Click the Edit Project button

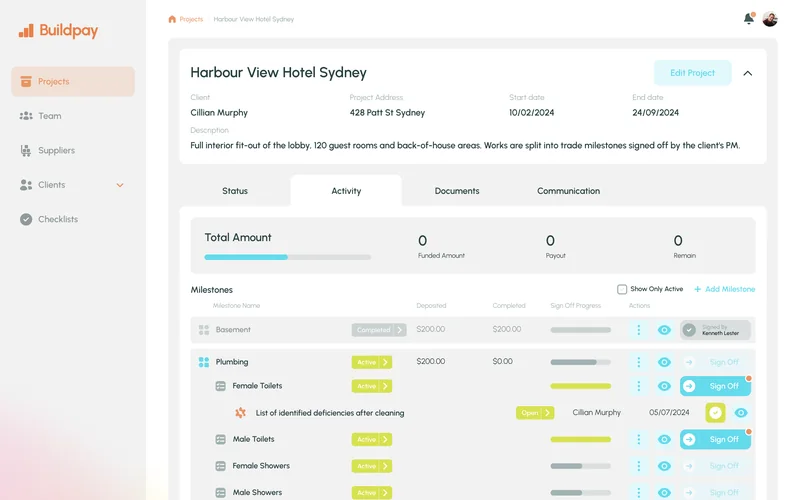(692, 73)
